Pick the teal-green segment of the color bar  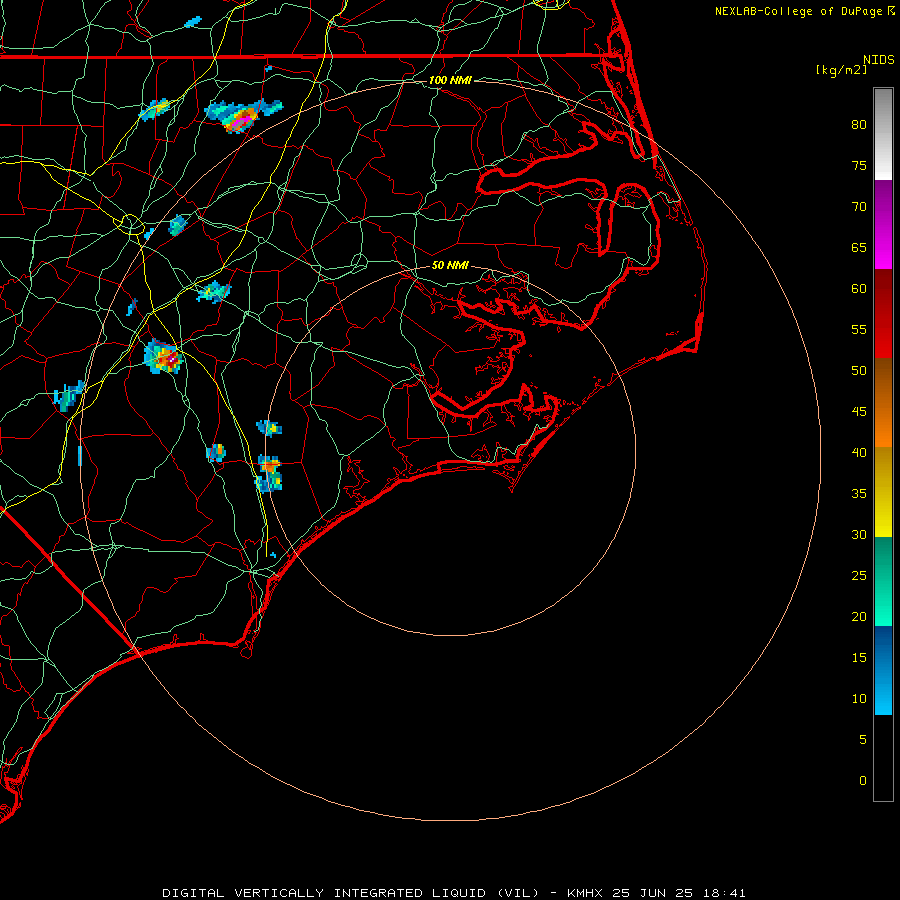coord(883,581)
